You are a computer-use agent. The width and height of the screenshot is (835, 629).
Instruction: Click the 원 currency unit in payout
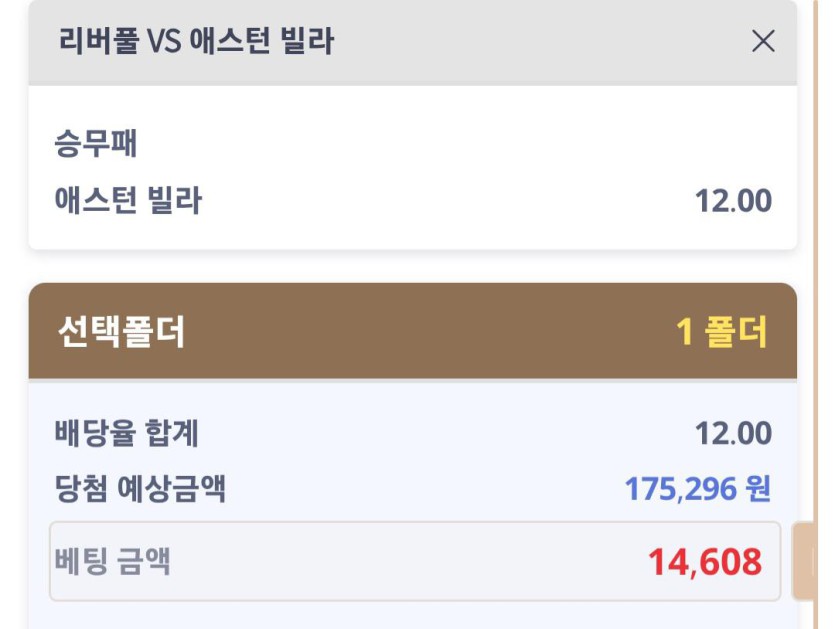pos(758,489)
